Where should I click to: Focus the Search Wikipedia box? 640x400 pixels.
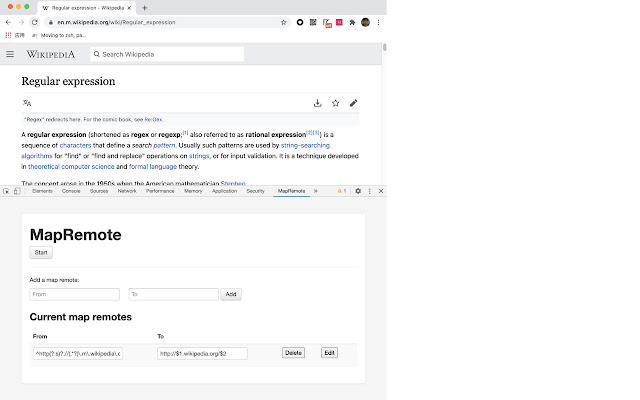[x=167, y=54]
